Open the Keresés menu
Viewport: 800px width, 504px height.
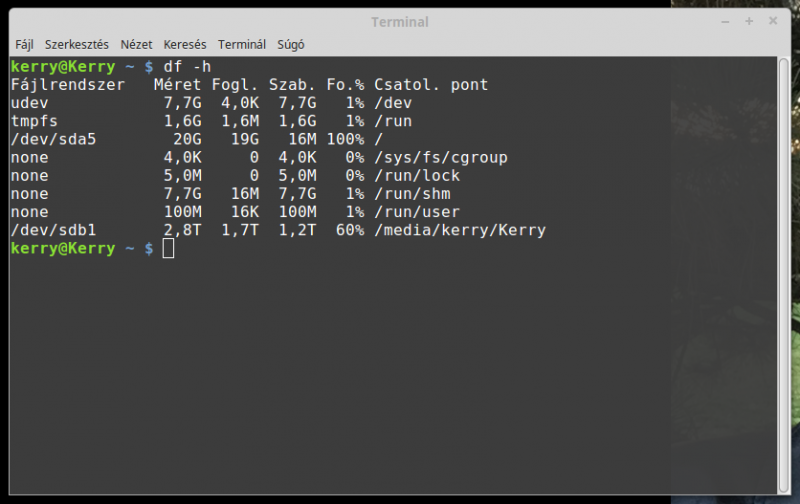(185, 45)
